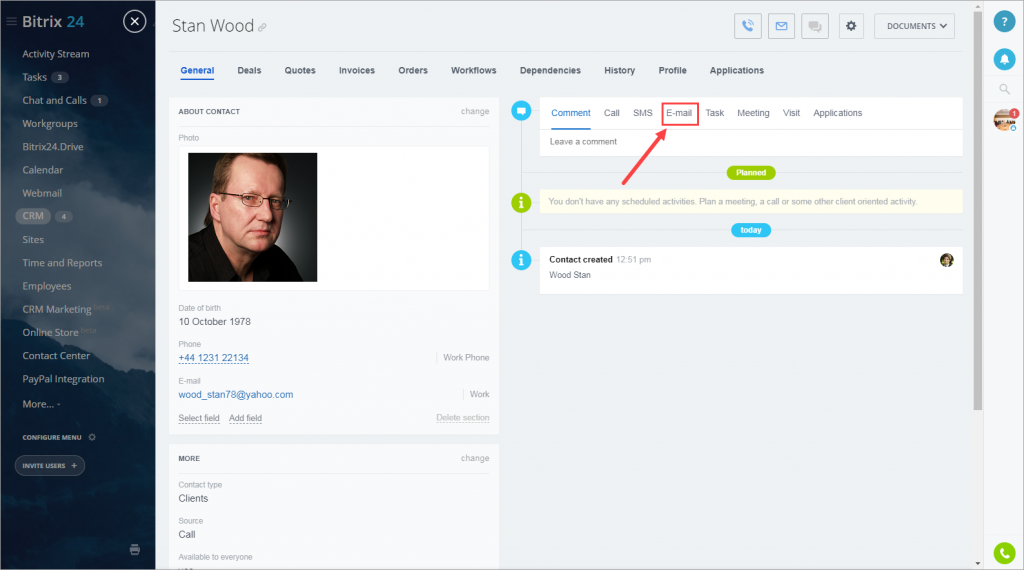The image size is (1024, 570).
Task: Select the Task activity tab
Action: (714, 113)
